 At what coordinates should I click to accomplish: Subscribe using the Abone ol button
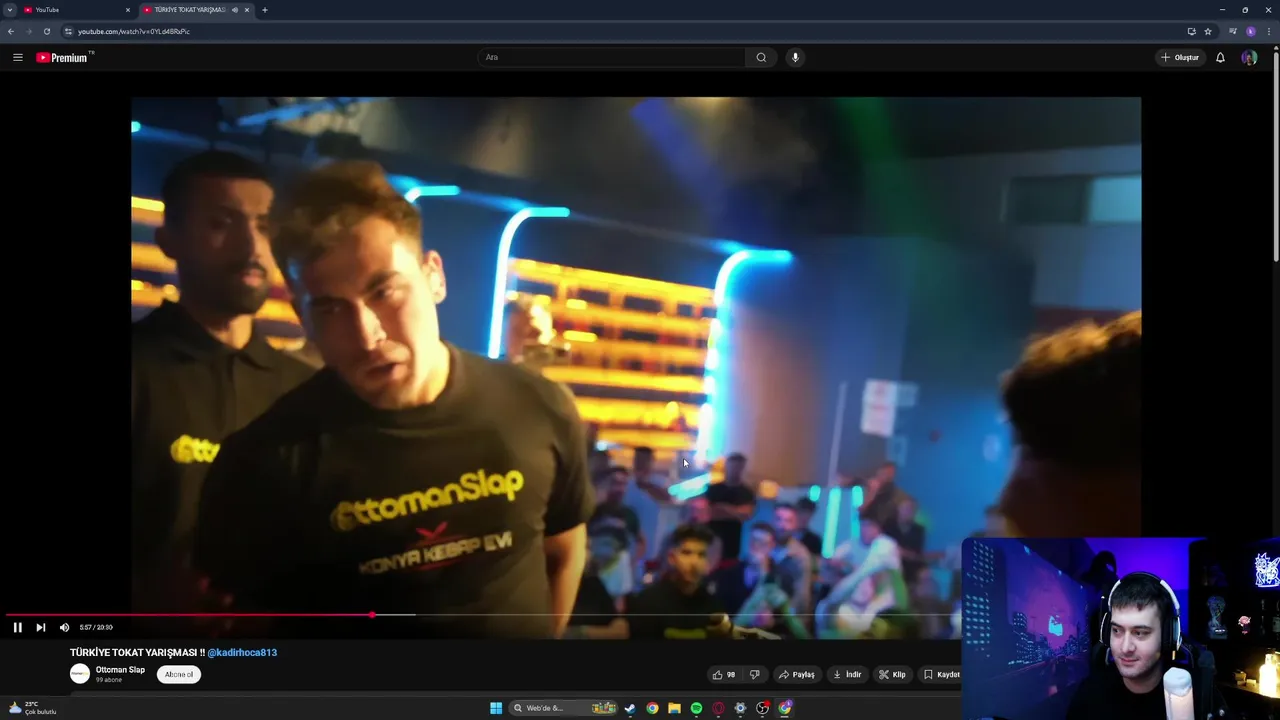pyautogui.click(x=179, y=674)
